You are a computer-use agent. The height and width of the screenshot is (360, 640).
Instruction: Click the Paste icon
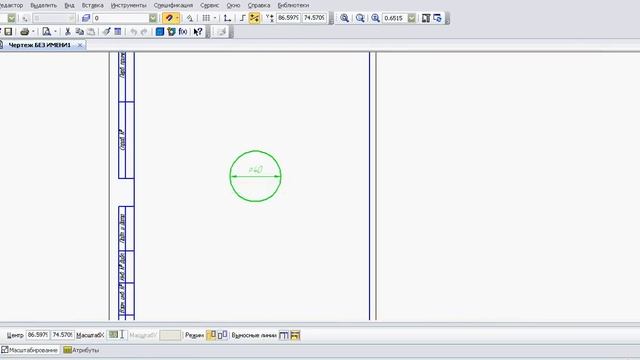point(91,31)
